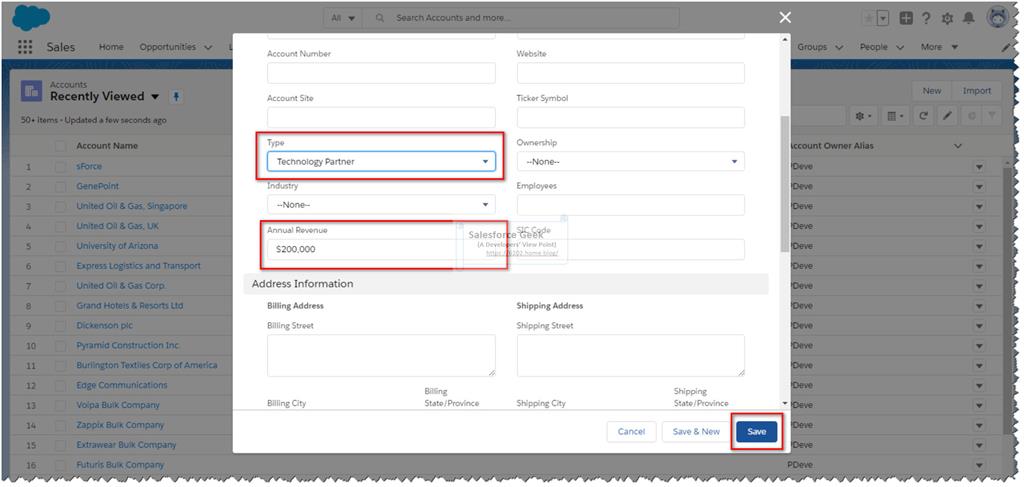The height and width of the screenshot is (487, 1024).
Task: Check the box for sForce row
Action: (x=61, y=166)
